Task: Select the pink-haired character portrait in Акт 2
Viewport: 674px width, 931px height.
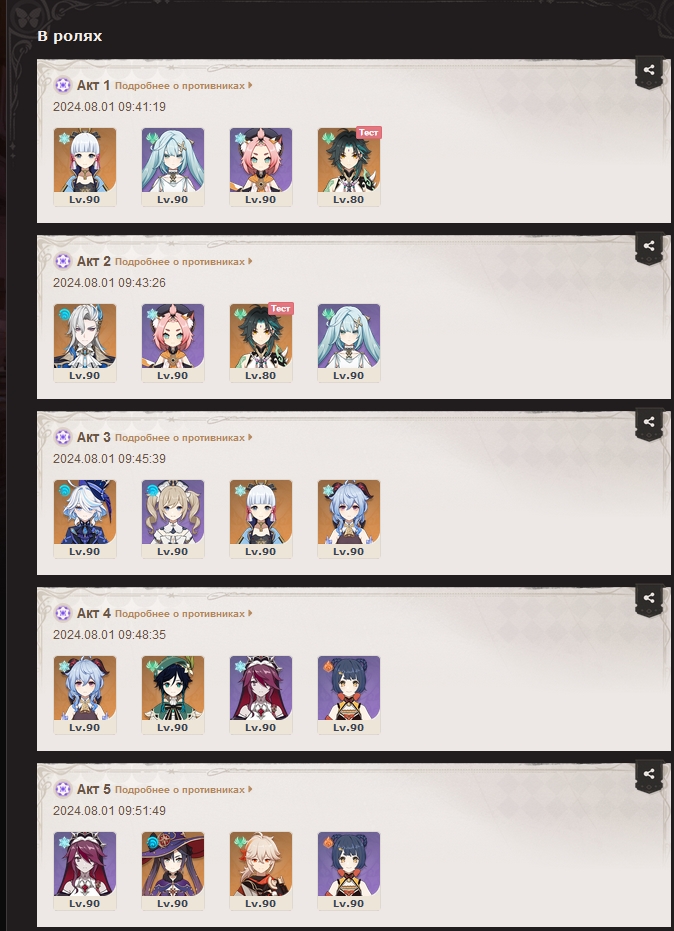Action: (x=173, y=343)
